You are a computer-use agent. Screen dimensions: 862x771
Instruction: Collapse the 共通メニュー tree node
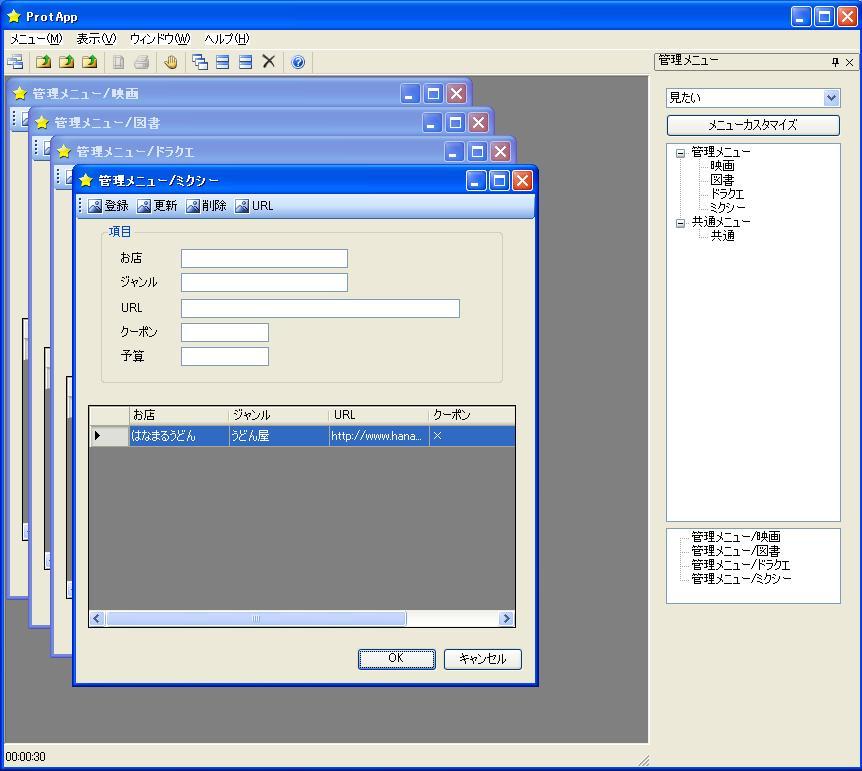pos(680,223)
